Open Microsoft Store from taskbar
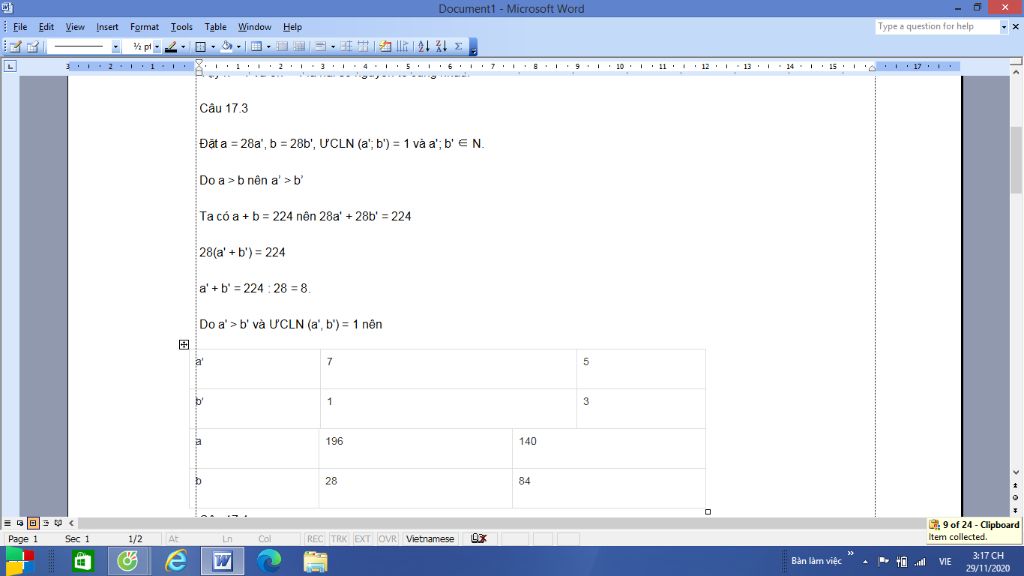Image resolution: width=1024 pixels, height=576 pixels. click(82, 561)
